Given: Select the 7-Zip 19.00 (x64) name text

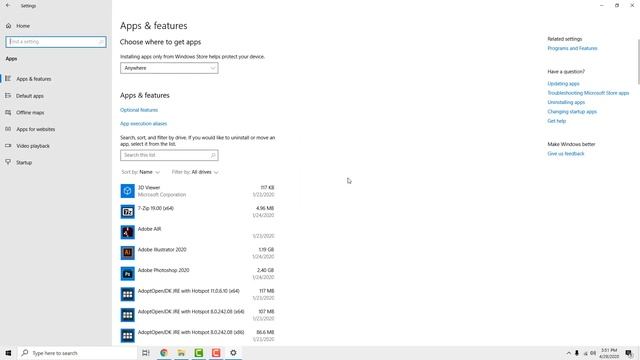Looking at the screenshot, I should point(156,208).
